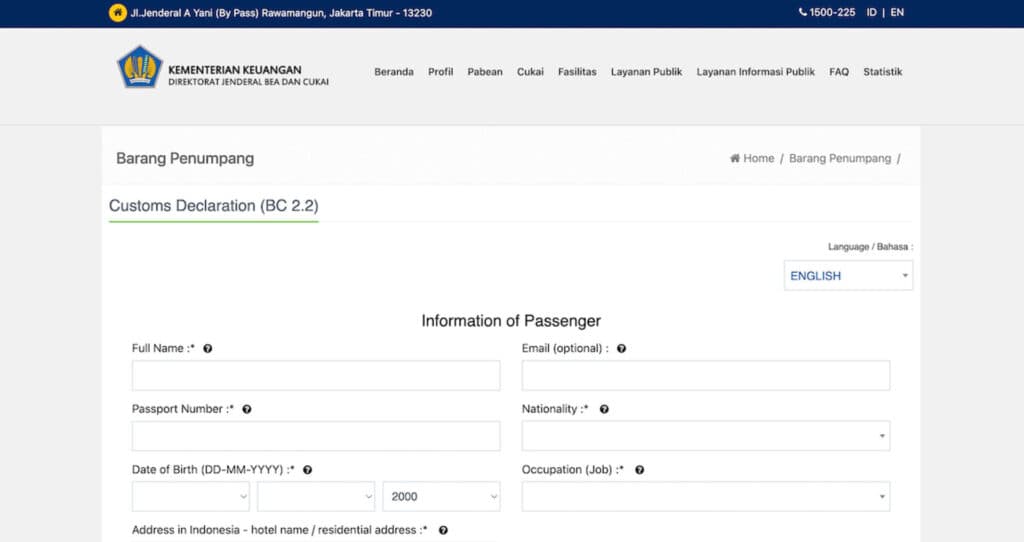Image resolution: width=1024 pixels, height=542 pixels.
Task: Click the Passport Number input field
Action: 316,436
